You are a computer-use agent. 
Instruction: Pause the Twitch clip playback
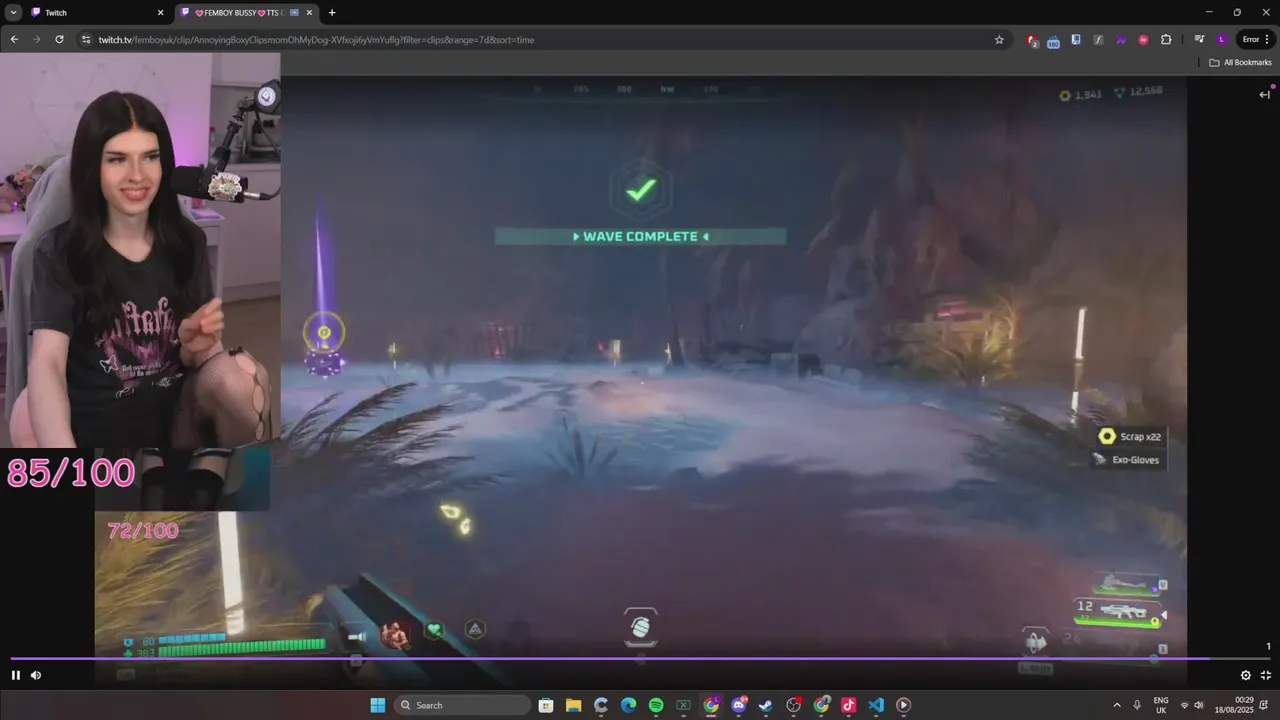[15, 675]
